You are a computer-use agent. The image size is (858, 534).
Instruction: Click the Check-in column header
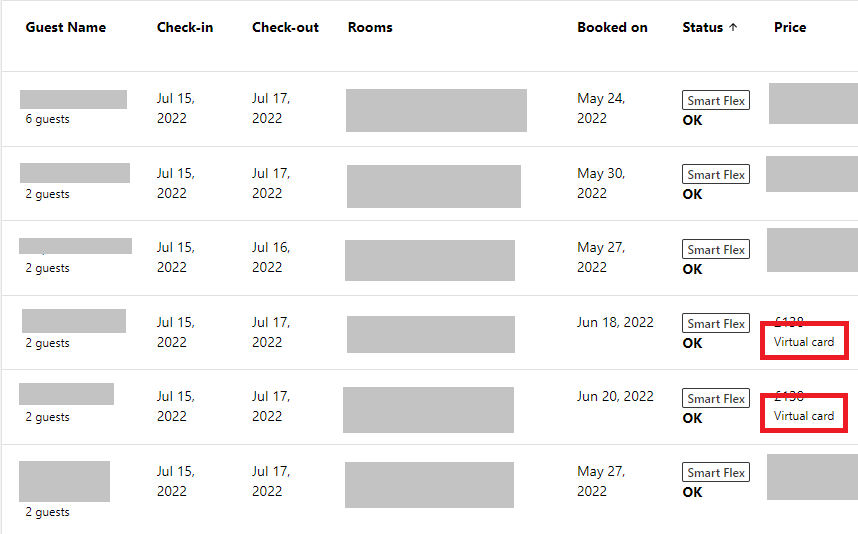pos(185,27)
